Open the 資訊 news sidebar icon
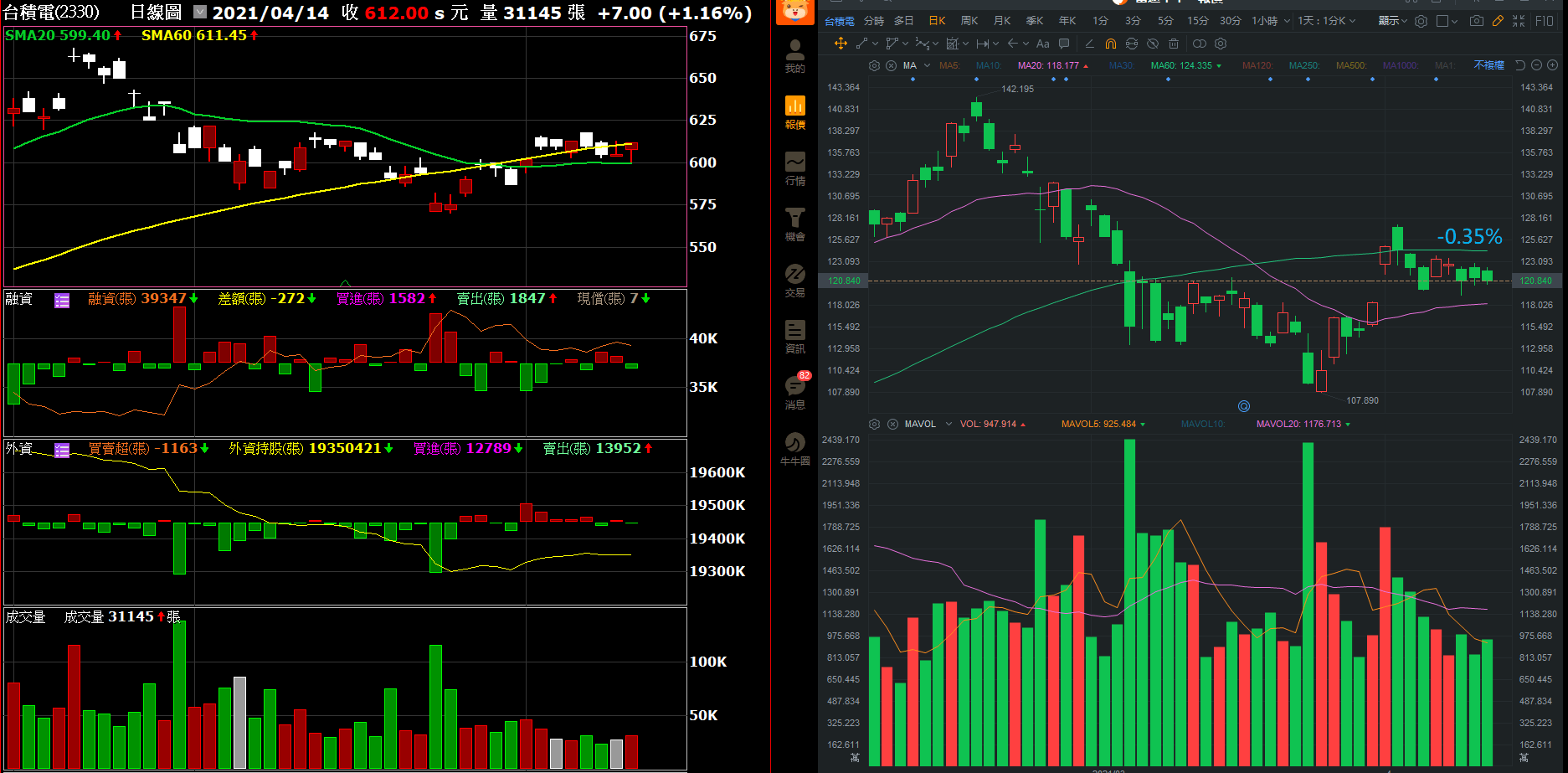The width and height of the screenshot is (1568, 773). pyautogui.click(x=794, y=337)
